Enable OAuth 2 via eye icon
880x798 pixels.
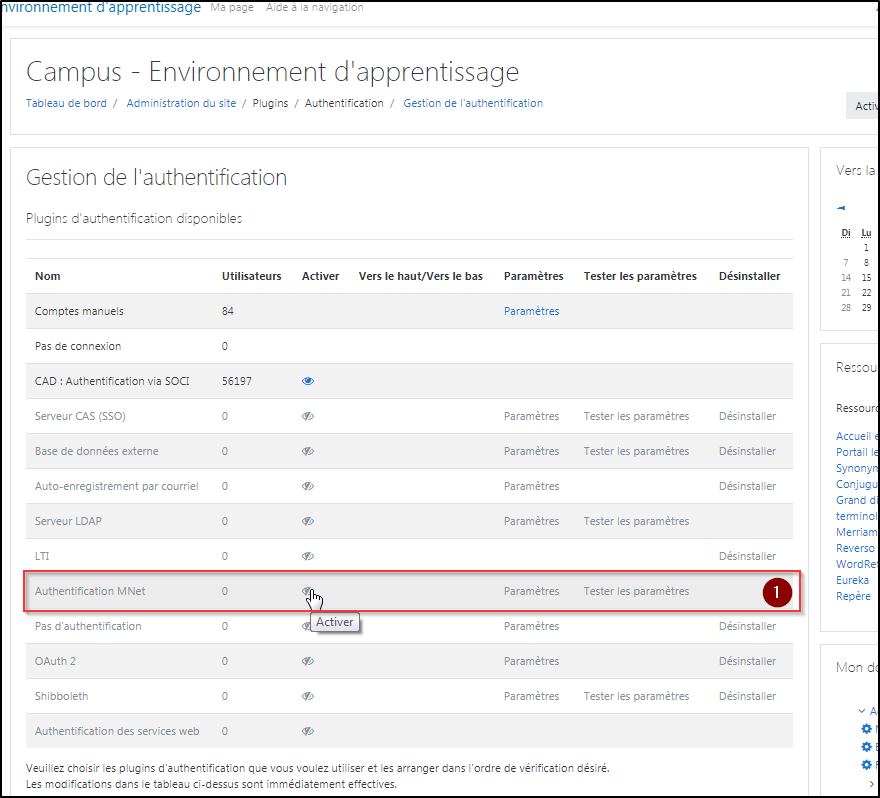pos(308,661)
